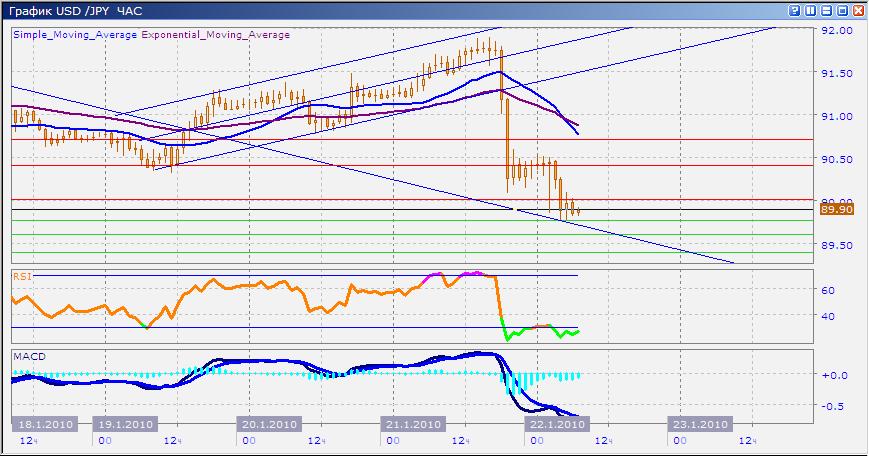Click the 19.1.2010 date marker
Image resolution: width=869 pixels, height=456 pixels.
pos(125,424)
